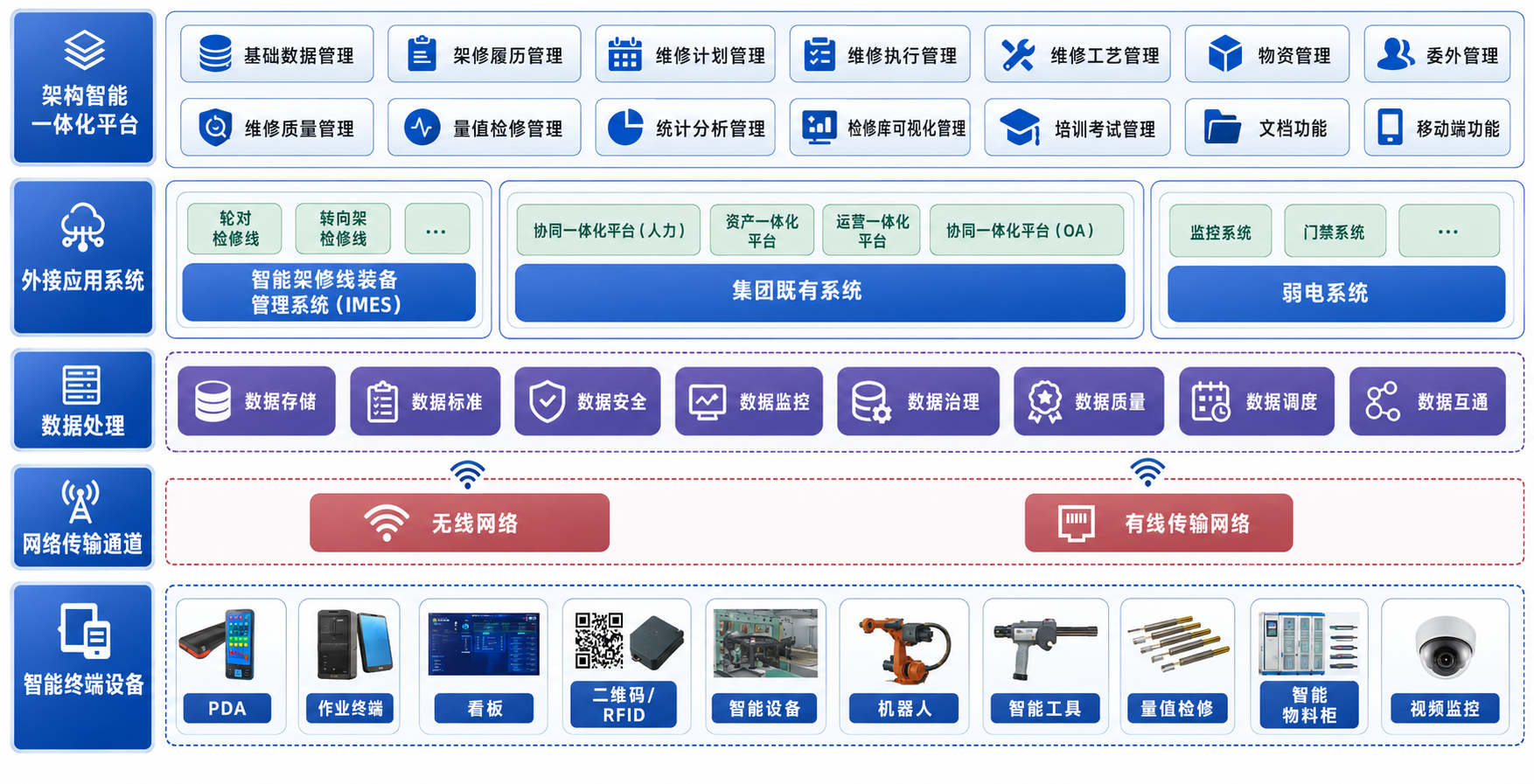The height and width of the screenshot is (784, 1534).
Task: Click the QR code above 二维码/RFID
Action: 599,641
